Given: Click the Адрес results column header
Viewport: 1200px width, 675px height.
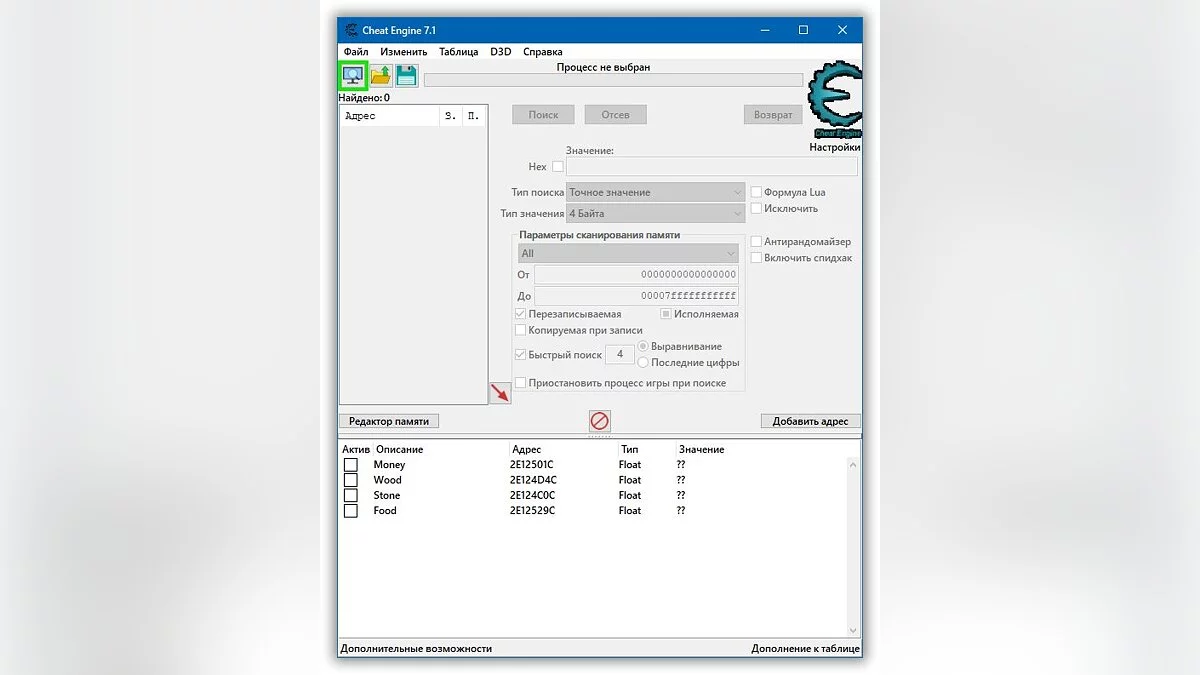Looking at the screenshot, I should (x=390, y=116).
